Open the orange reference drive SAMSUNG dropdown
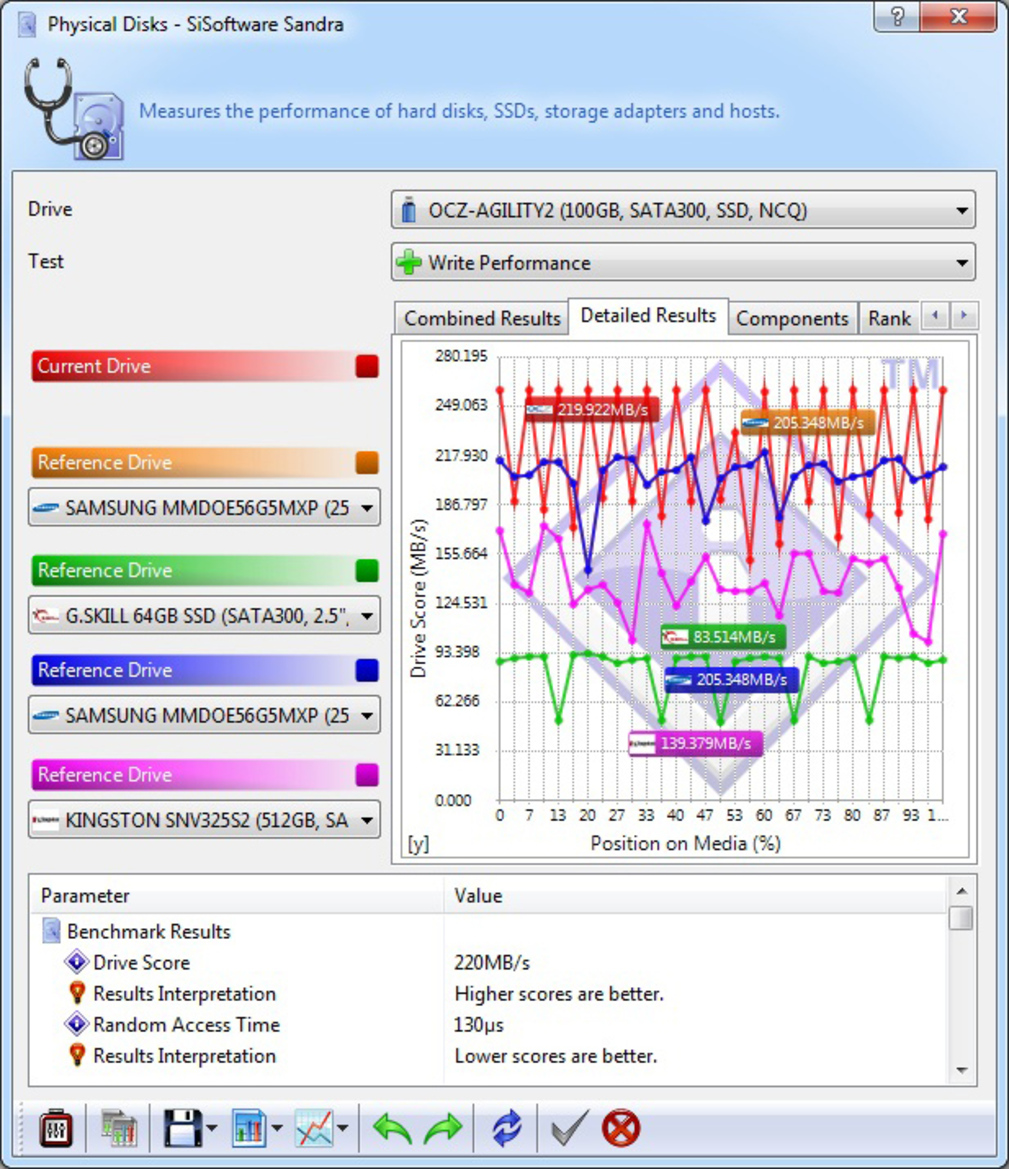The height and width of the screenshot is (1169, 1009). [204, 508]
